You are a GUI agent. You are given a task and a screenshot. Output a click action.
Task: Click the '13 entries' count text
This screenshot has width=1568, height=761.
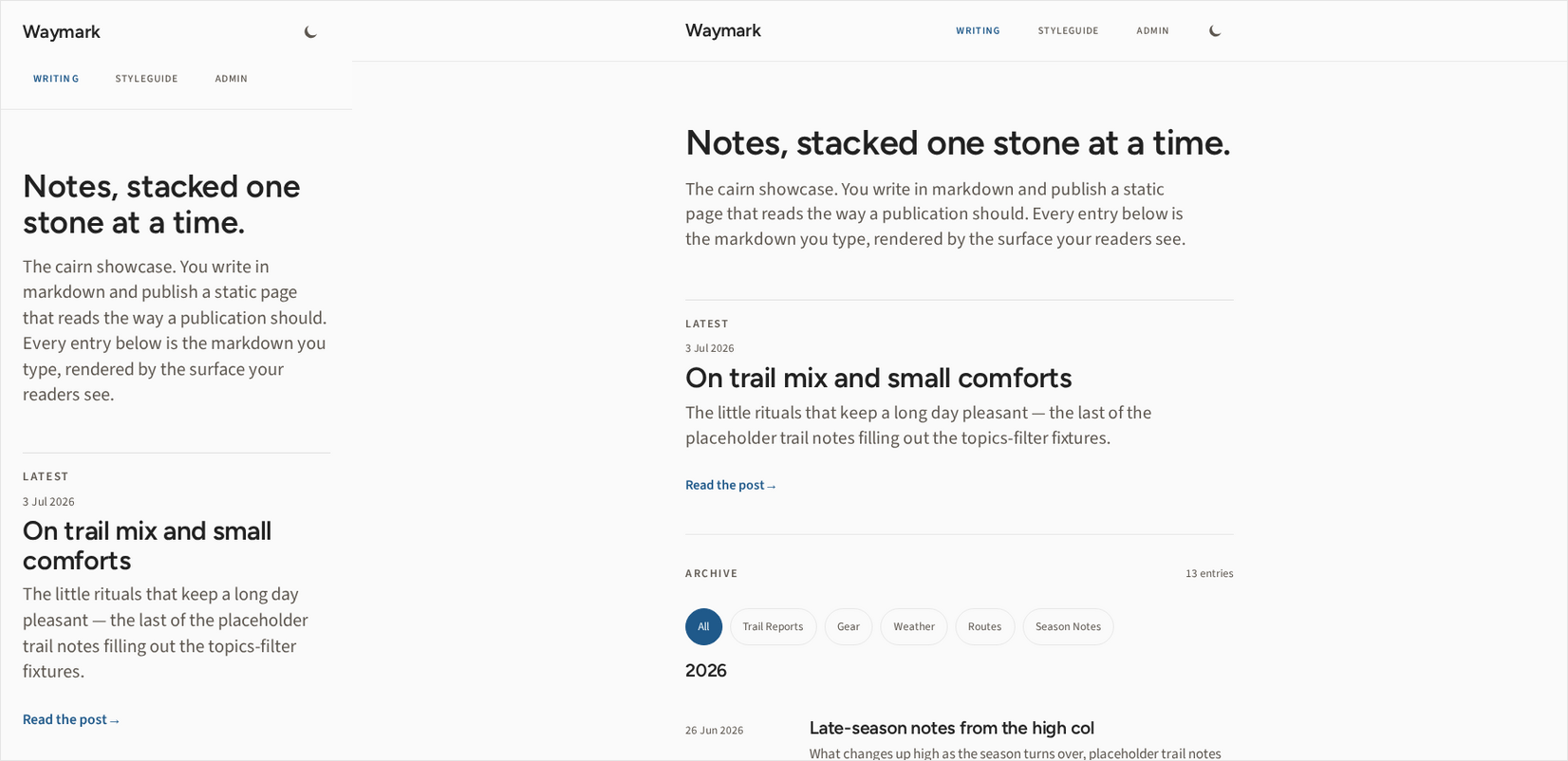click(1209, 574)
